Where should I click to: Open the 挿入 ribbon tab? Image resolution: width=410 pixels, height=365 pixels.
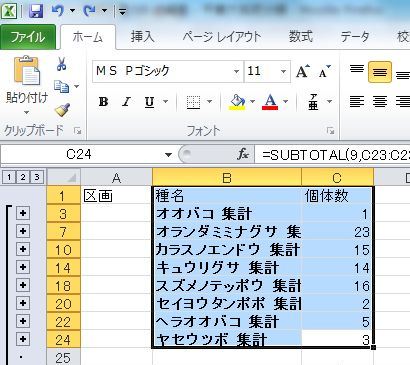coord(143,37)
